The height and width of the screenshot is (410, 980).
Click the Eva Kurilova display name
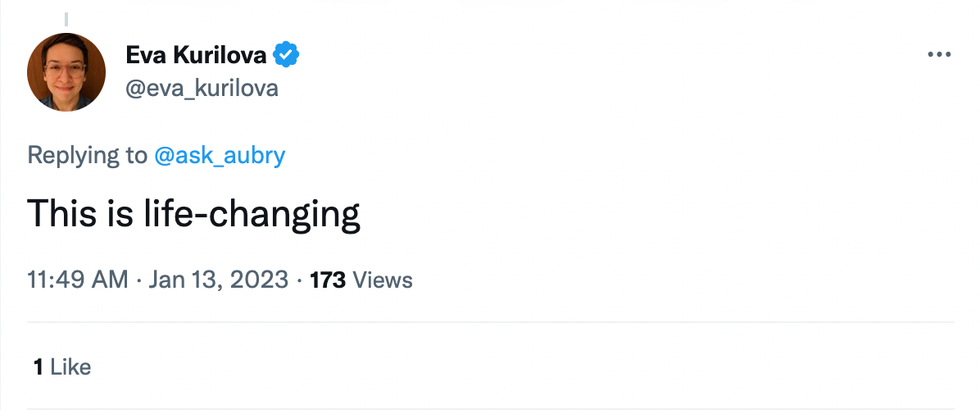(196, 54)
